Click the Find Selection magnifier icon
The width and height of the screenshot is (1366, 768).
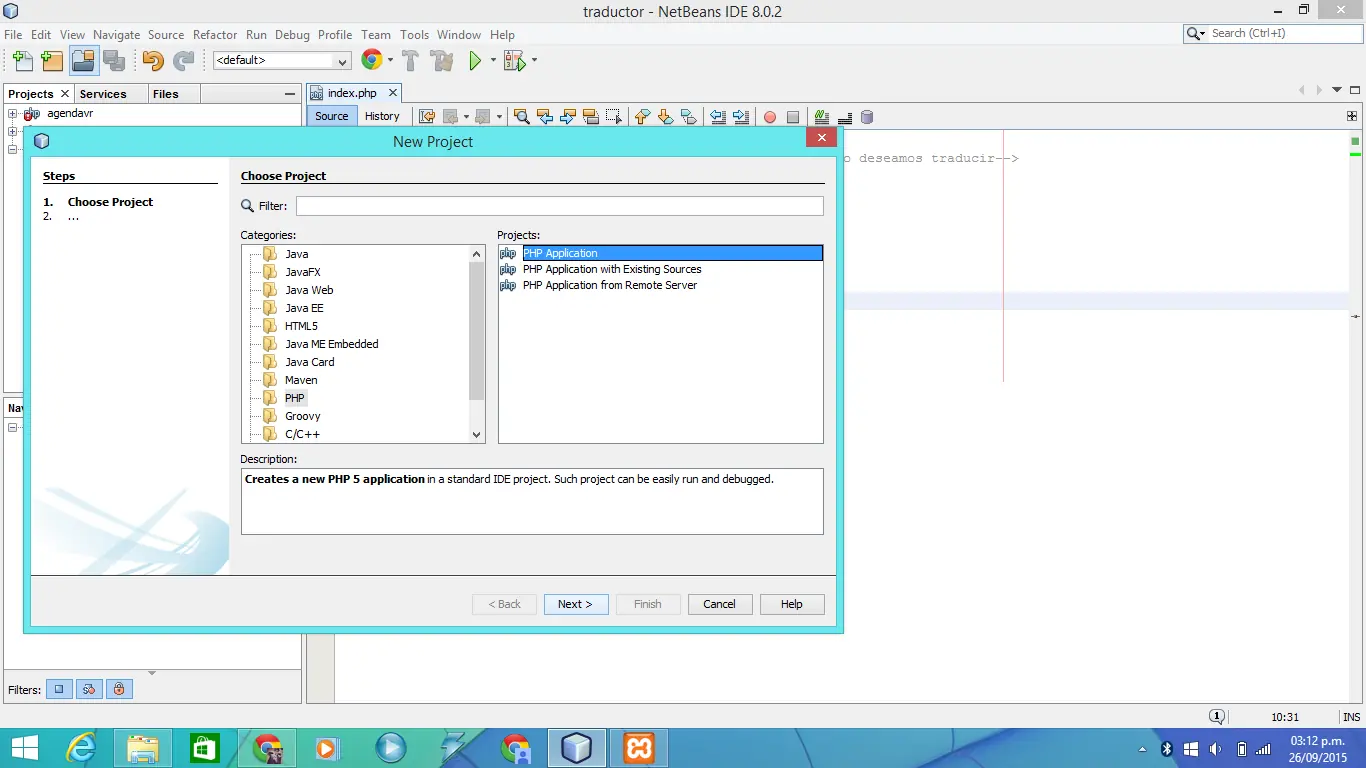point(521,117)
